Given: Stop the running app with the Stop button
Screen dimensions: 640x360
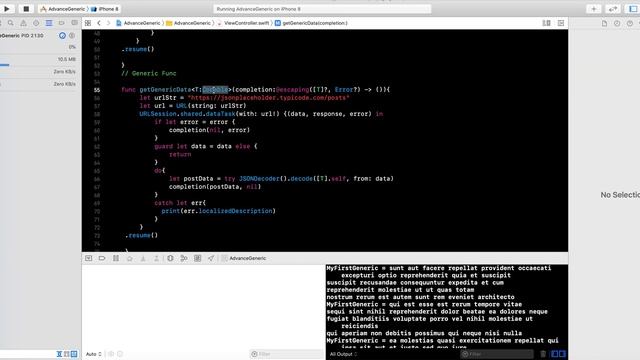Looking at the screenshot, I should click(26, 9).
